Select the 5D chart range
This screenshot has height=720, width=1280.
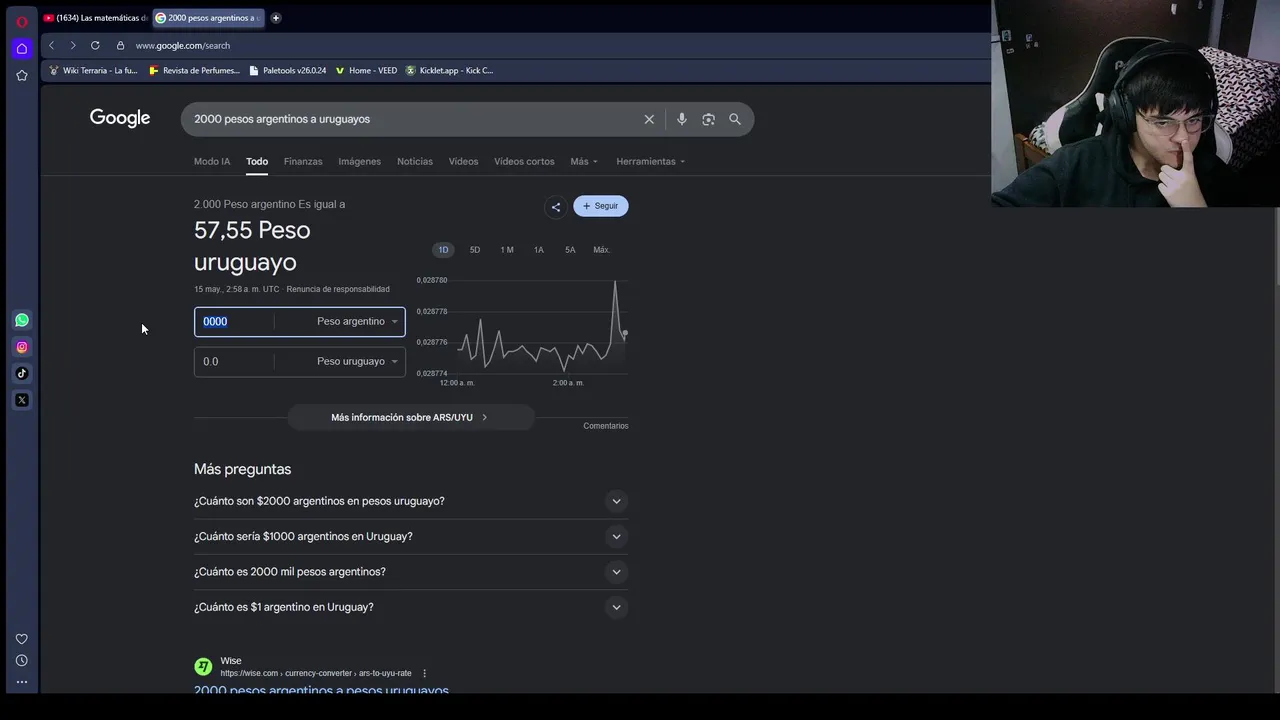pos(475,250)
